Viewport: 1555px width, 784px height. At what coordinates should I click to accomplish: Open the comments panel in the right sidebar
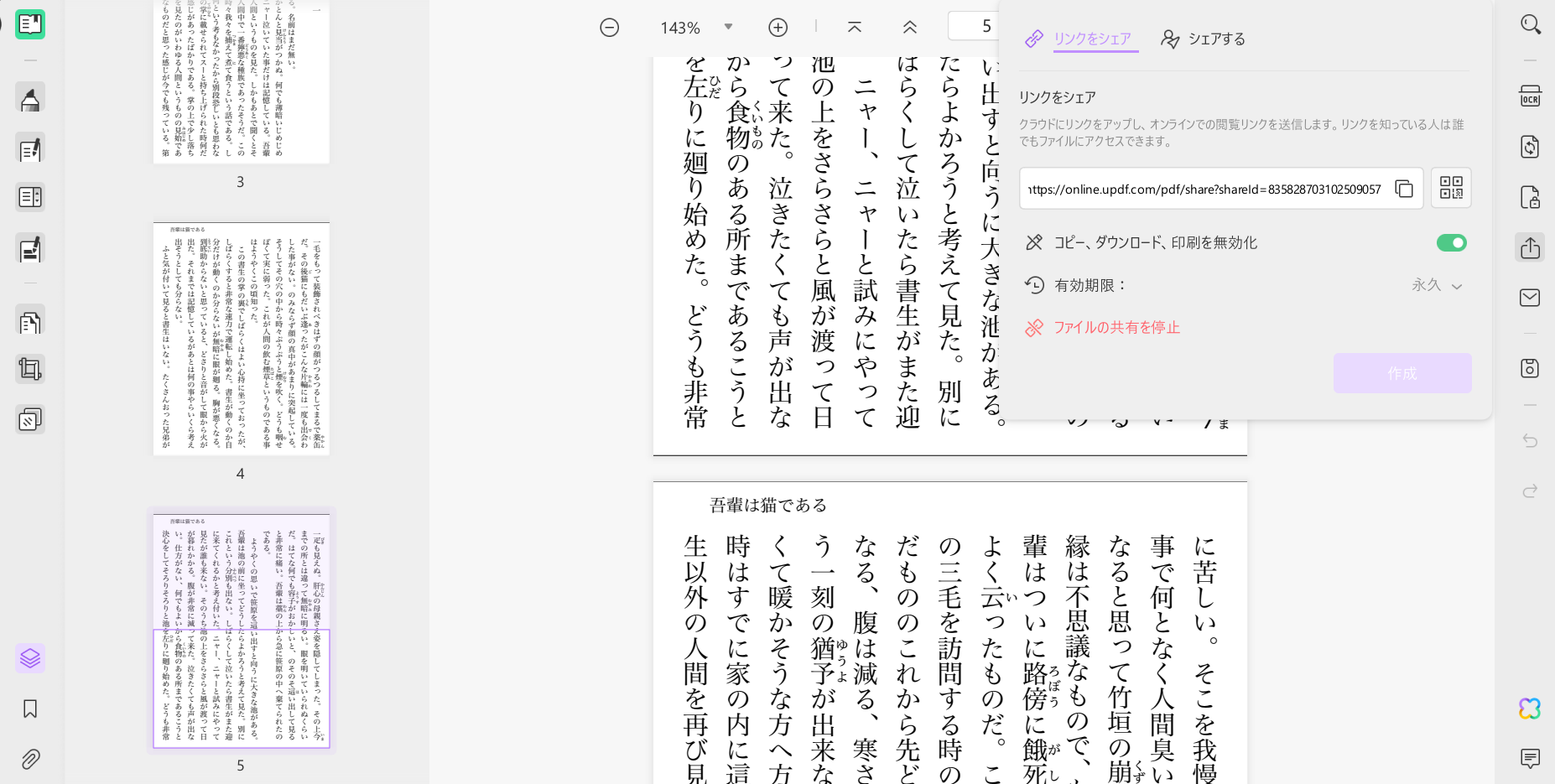[x=1531, y=759]
